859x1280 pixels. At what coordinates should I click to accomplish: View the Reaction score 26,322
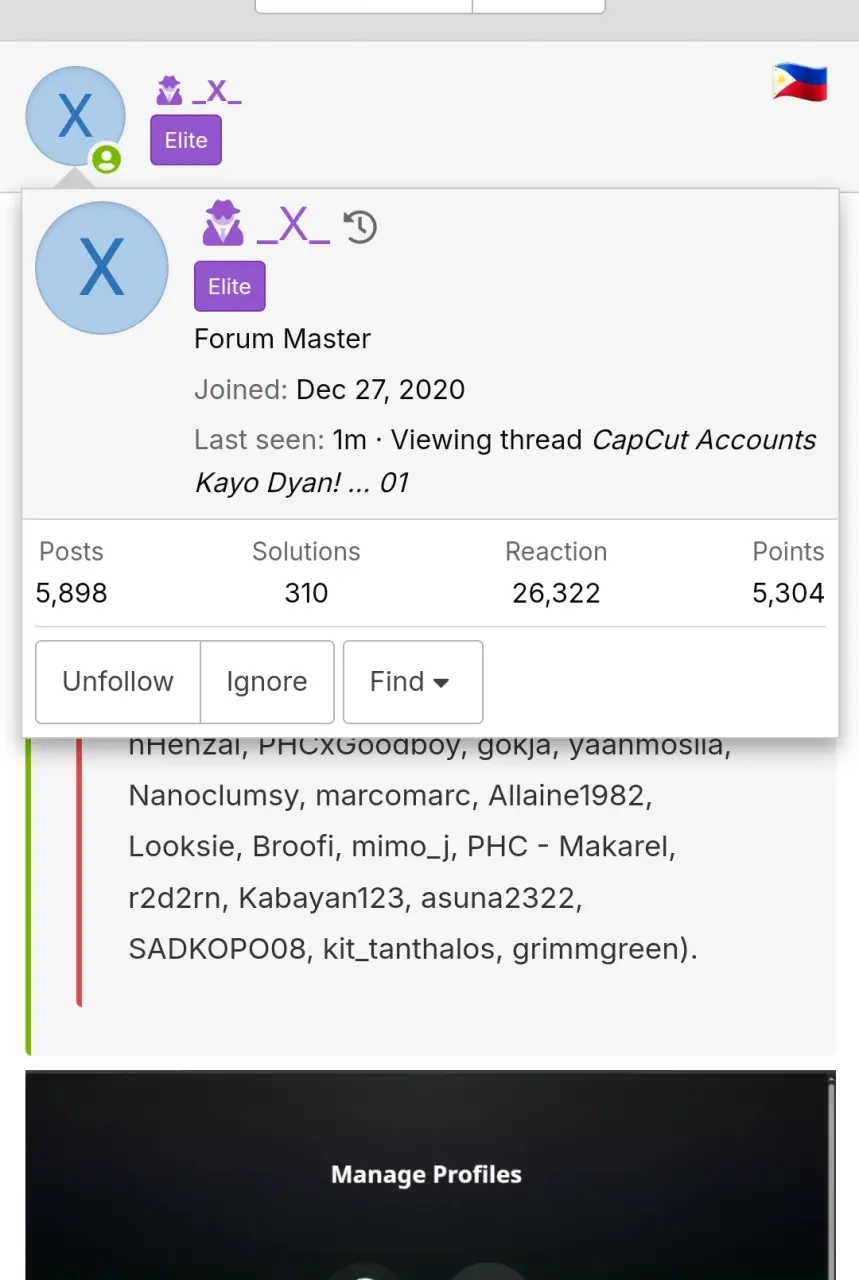click(x=556, y=593)
